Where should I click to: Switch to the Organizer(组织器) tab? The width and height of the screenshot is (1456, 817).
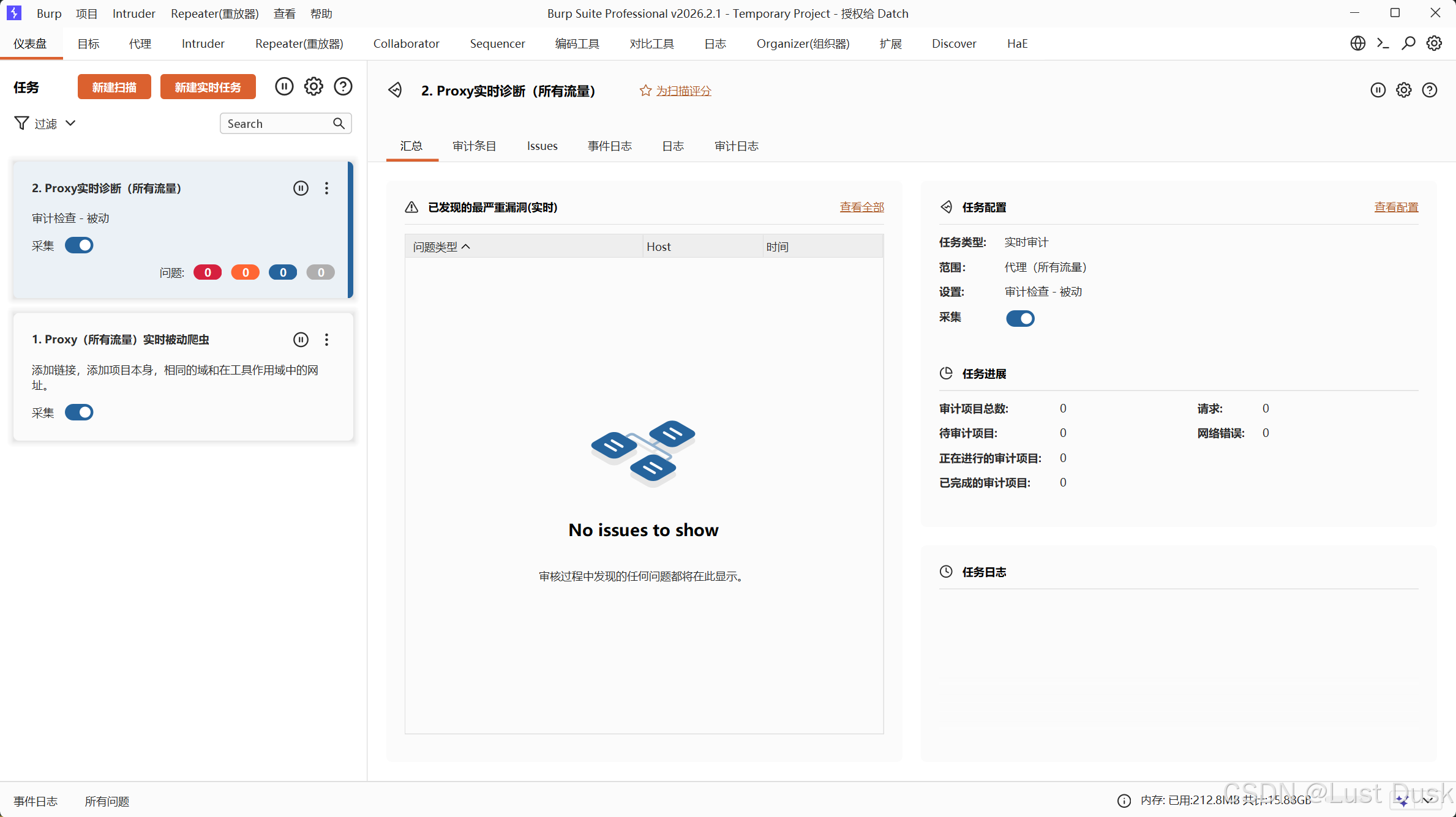(x=803, y=43)
